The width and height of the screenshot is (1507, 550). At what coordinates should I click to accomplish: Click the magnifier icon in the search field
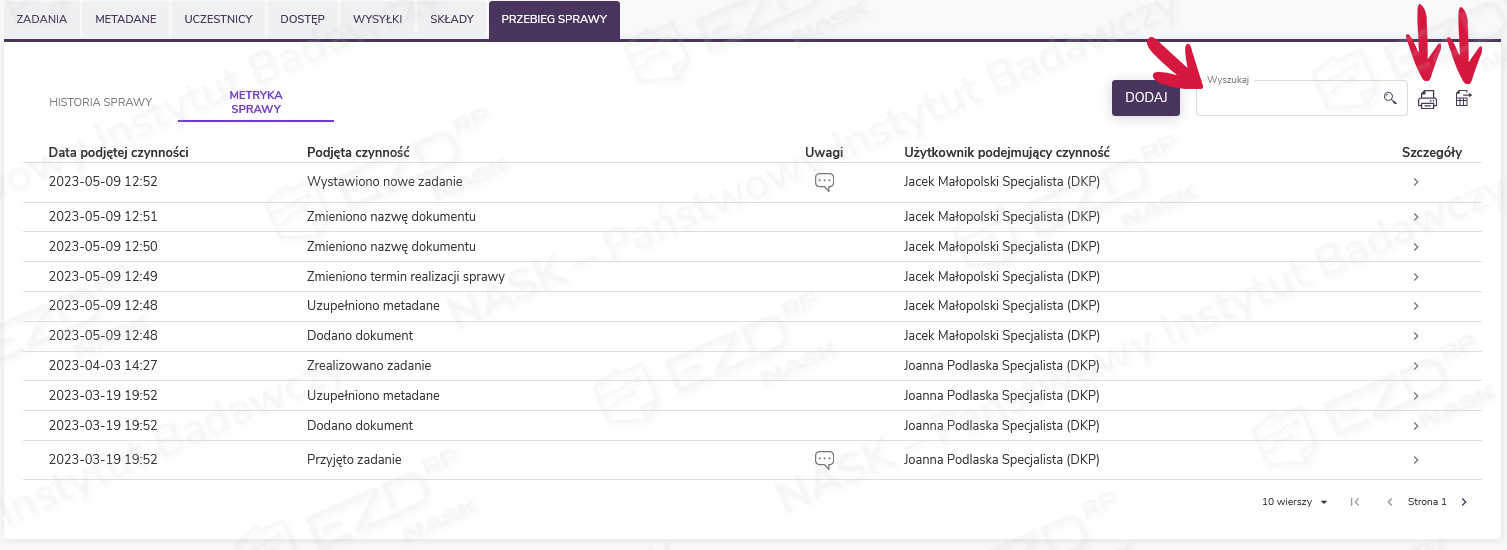[x=1389, y=98]
